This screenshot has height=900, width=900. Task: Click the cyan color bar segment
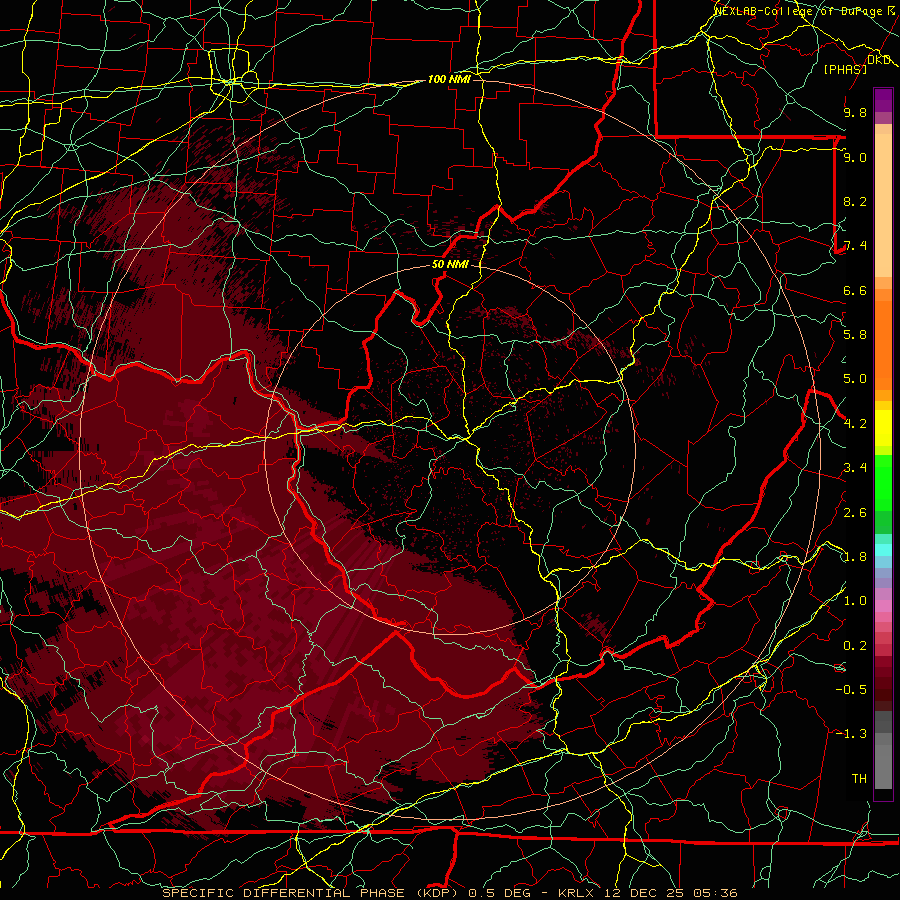pos(883,550)
